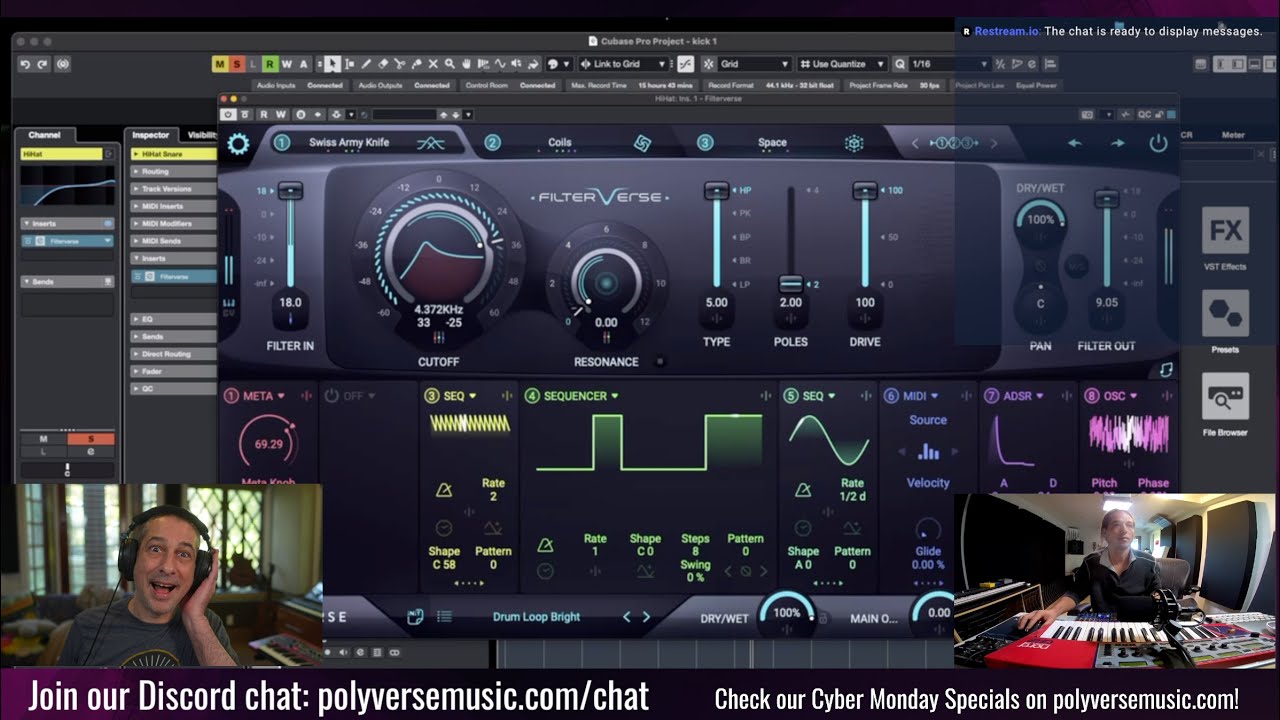Toggle the Filterverse power button
Viewport: 1280px width, 720px height.
point(1158,143)
